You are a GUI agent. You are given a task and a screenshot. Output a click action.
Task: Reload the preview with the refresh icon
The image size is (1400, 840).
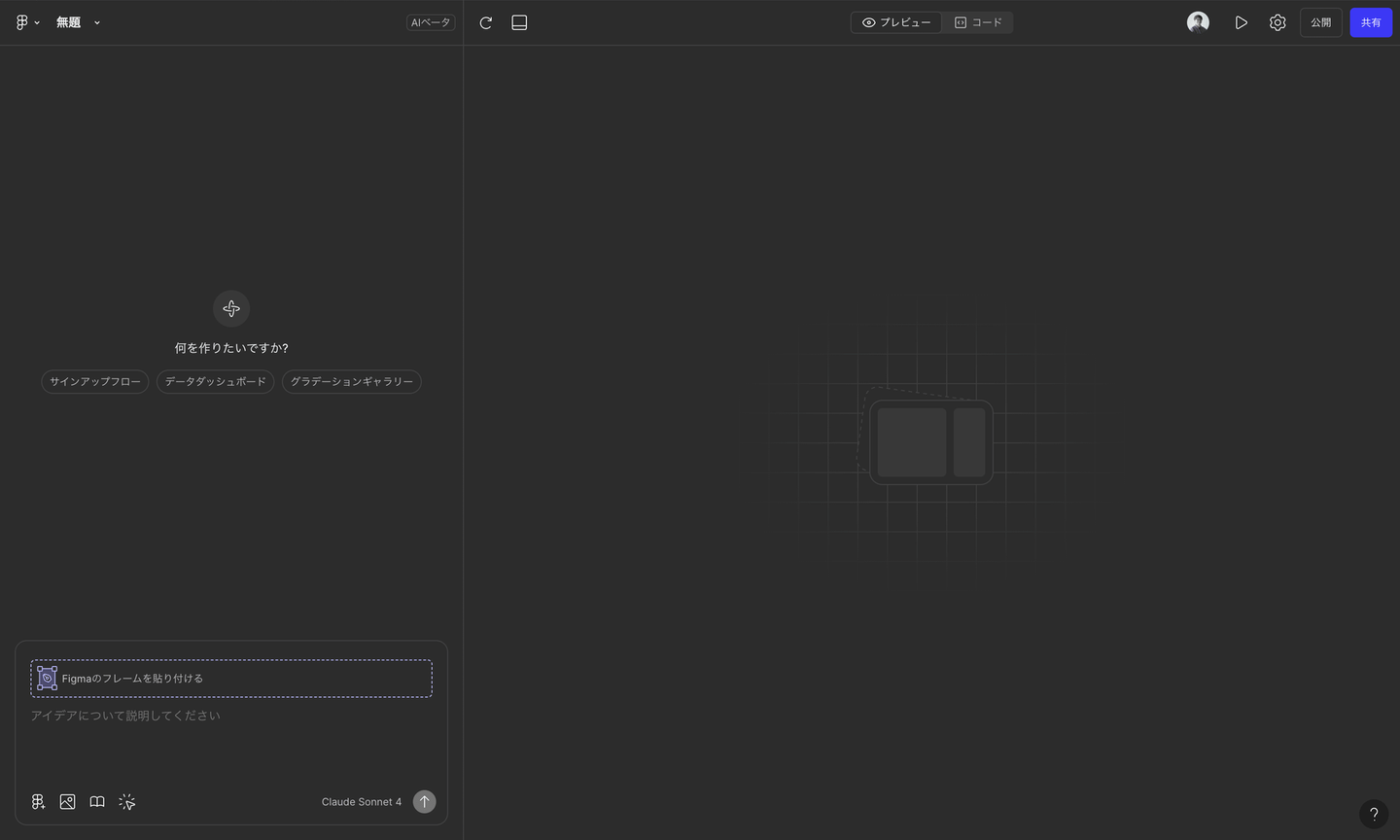(486, 22)
